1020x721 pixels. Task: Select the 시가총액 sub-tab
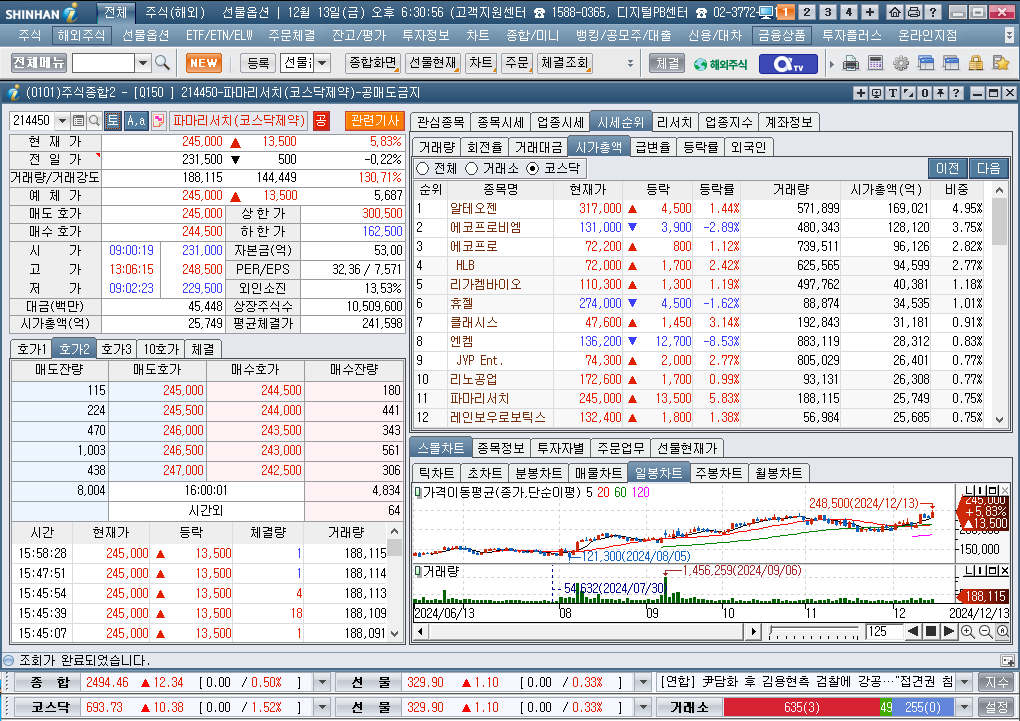click(598, 147)
